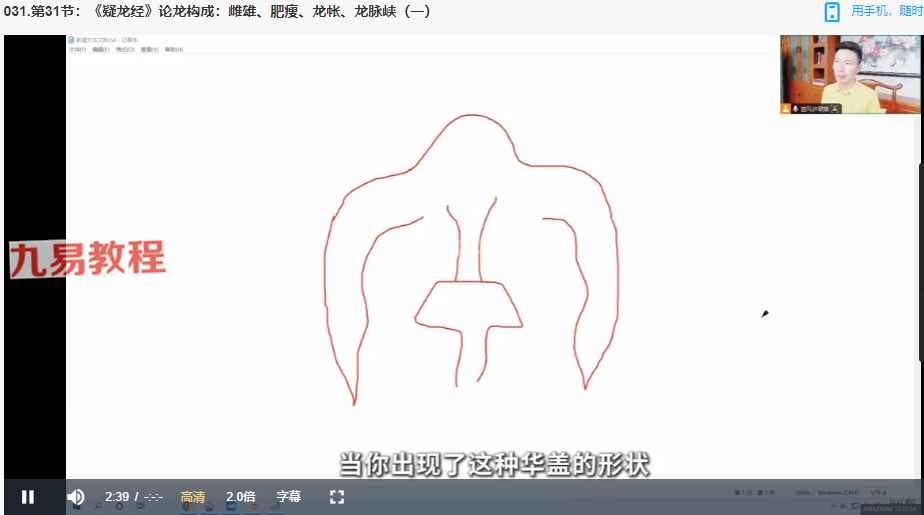Open the 查看 menu in Notepad

point(149,49)
